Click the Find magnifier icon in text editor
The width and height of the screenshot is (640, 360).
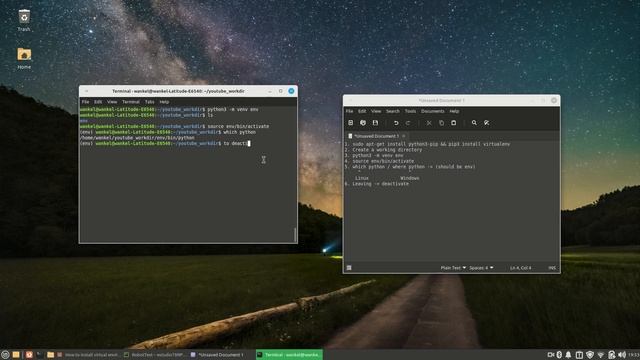[x=474, y=122]
